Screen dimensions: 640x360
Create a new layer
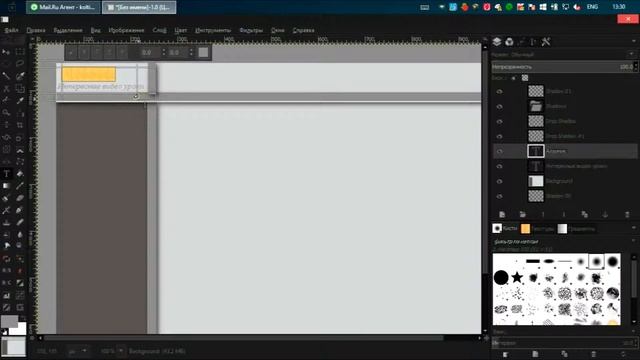pyautogui.click(x=502, y=214)
